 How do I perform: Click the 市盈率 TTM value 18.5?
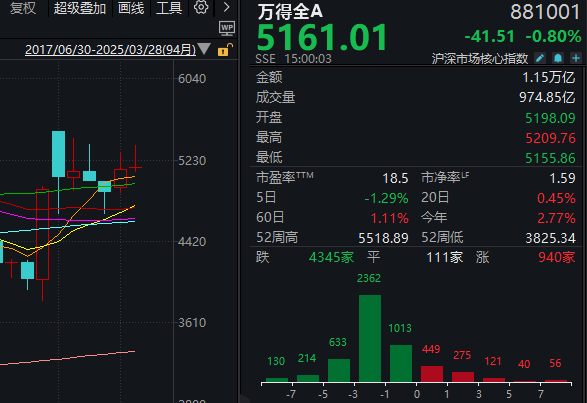pyautogui.click(x=395, y=178)
